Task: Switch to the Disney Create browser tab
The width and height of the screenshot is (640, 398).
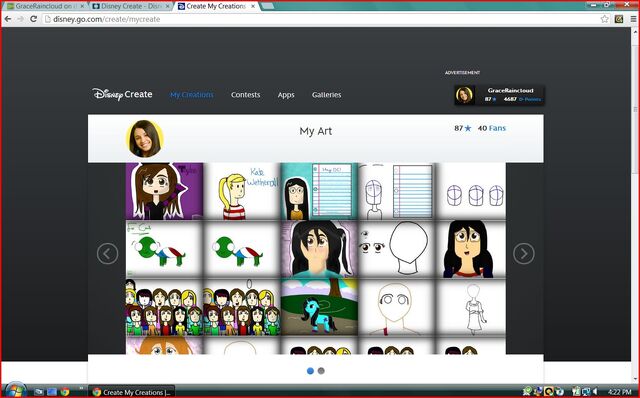Action: (130, 6)
